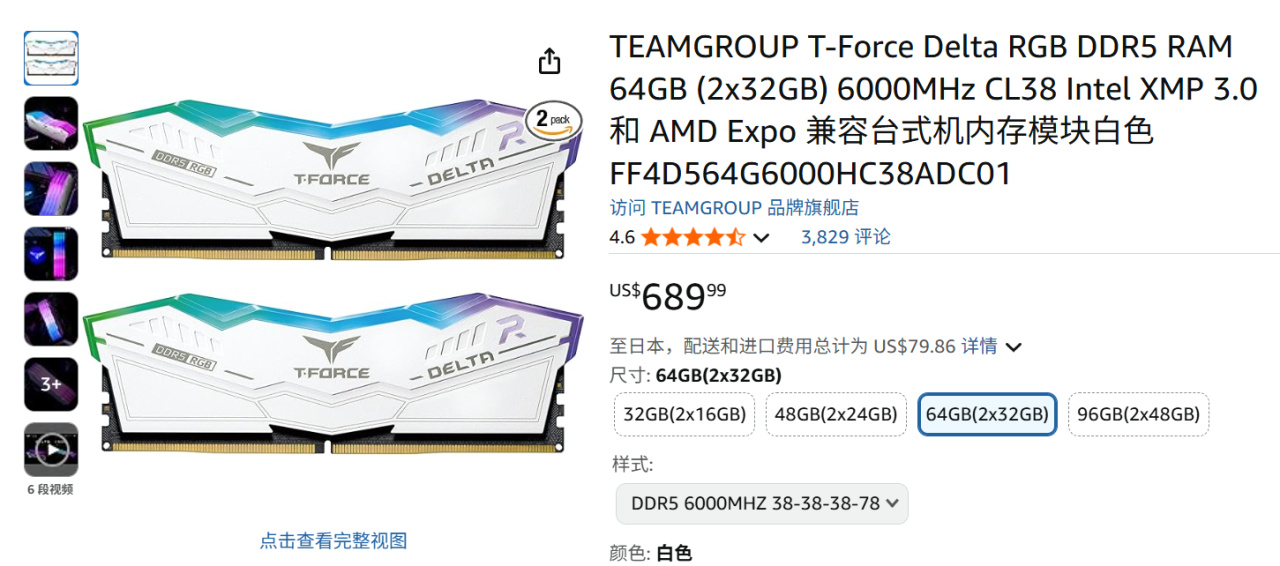This screenshot has height=566, width=1280.
Task: Click the DELTA logo on the bottom RAM stick
Action: [x=460, y=362]
